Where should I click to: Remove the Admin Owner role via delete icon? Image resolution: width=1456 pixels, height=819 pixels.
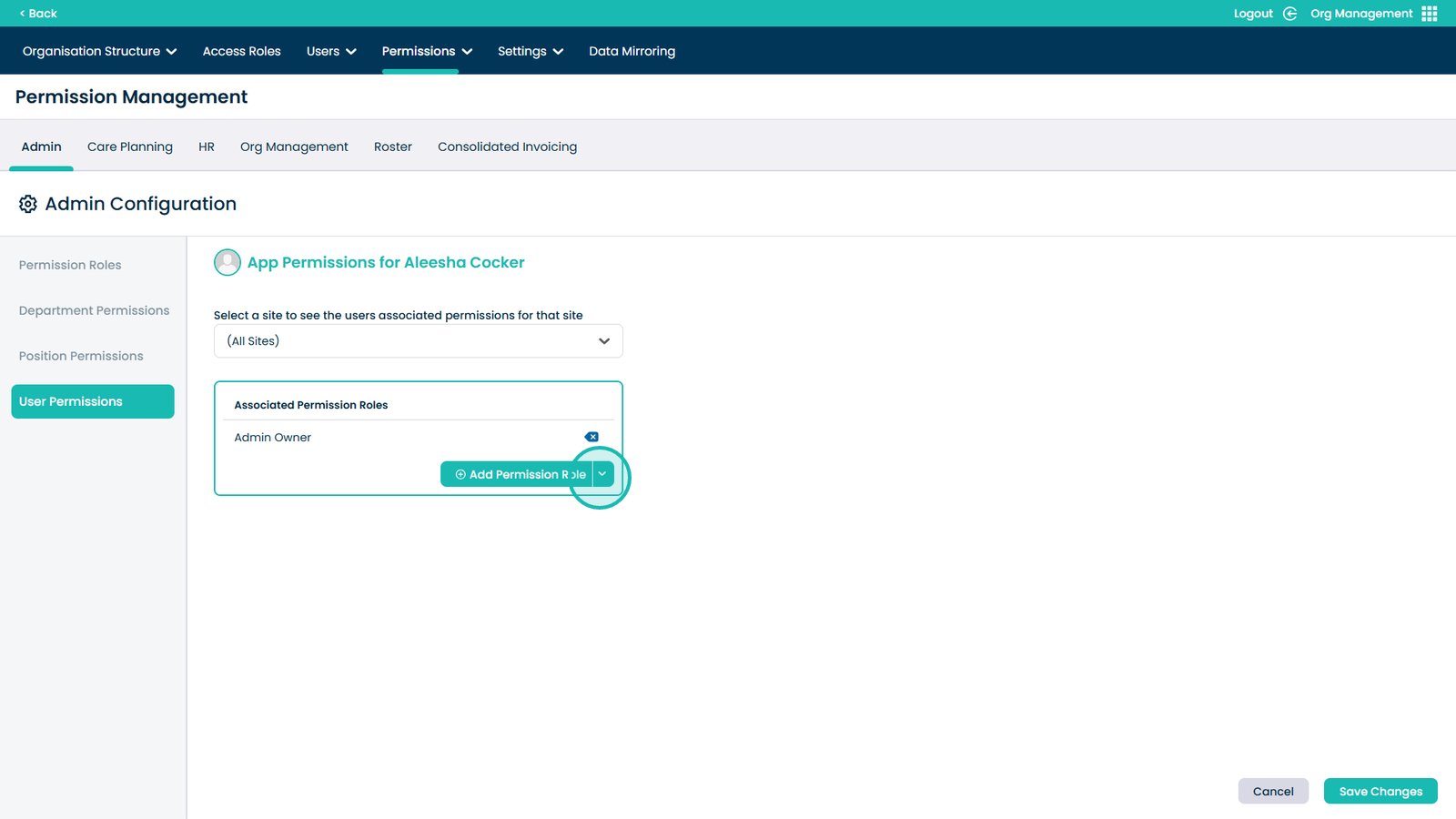(x=591, y=437)
